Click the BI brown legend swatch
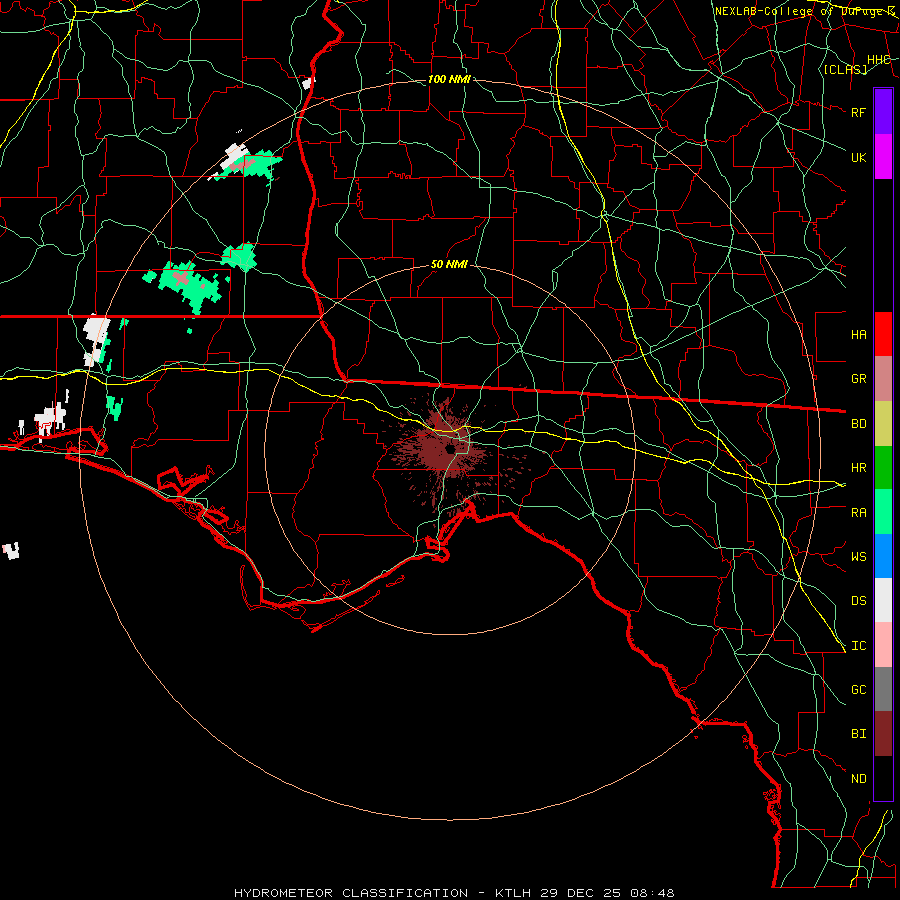Image resolution: width=900 pixels, height=900 pixels. (883, 734)
